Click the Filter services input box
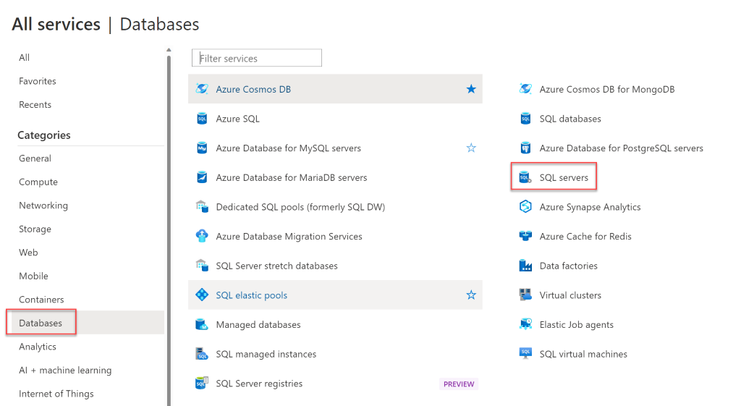 pyautogui.click(x=257, y=58)
